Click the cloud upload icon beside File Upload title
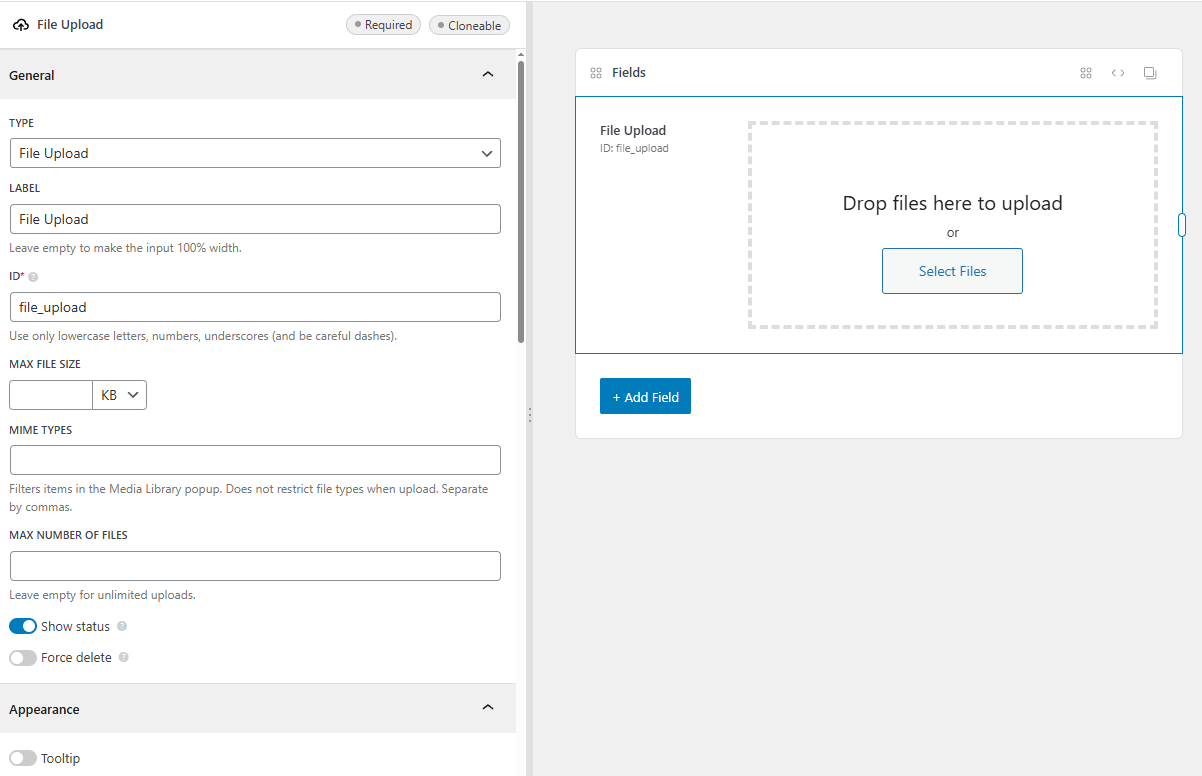 20,24
